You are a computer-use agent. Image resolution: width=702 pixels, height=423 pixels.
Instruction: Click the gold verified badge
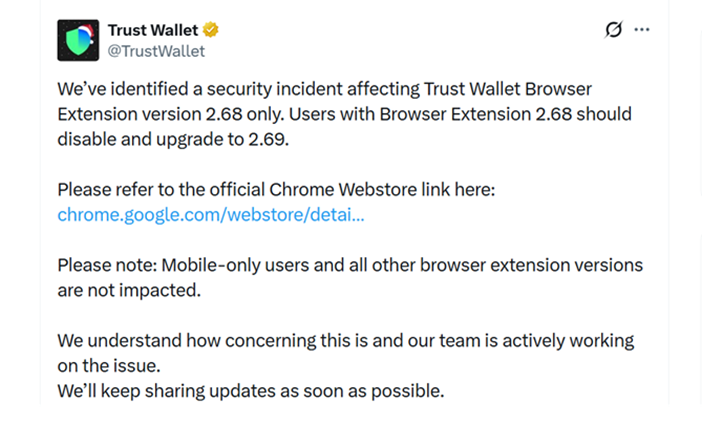tap(211, 29)
